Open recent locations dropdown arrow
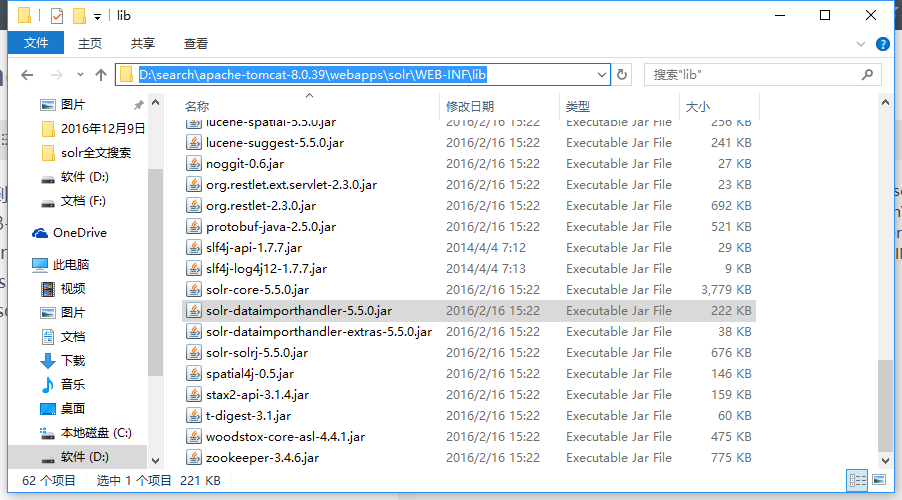This screenshot has width=902, height=500. [80, 75]
